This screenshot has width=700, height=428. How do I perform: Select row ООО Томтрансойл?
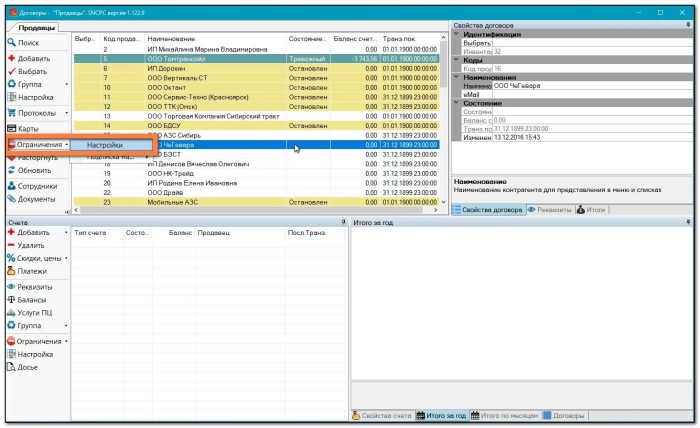[256, 59]
